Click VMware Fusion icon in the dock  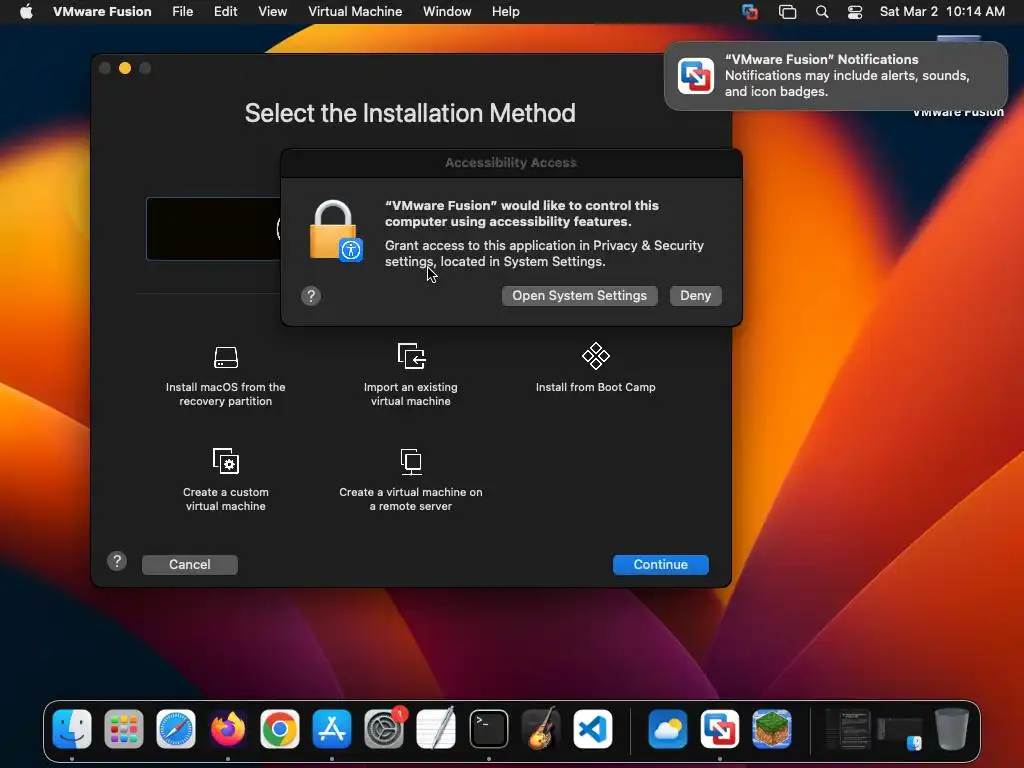pyautogui.click(x=720, y=729)
